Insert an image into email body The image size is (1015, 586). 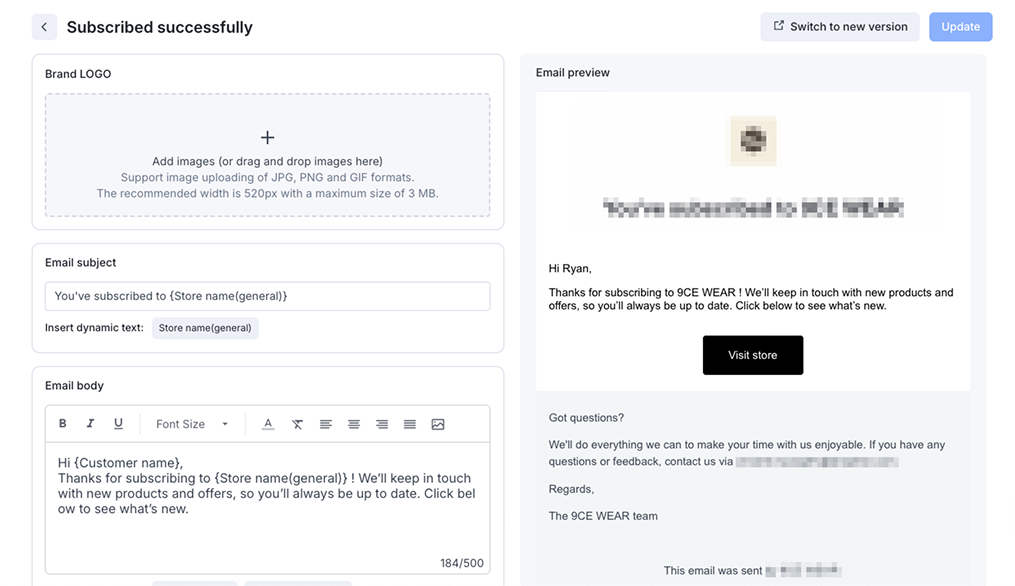[x=438, y=424]
